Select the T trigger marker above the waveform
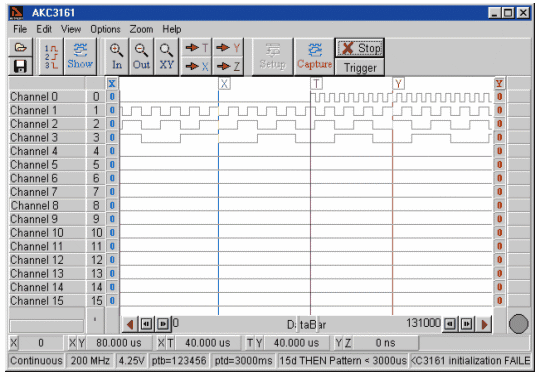Screen dimensions: 539x377 (x=316, y=84)
